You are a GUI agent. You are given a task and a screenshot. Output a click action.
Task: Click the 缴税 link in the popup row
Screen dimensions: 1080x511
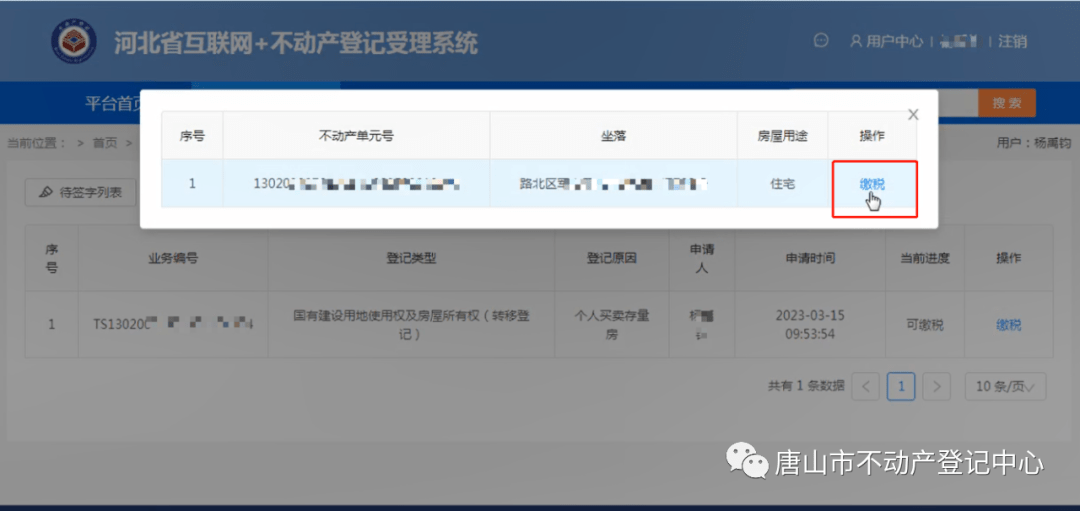click(871, 184)
